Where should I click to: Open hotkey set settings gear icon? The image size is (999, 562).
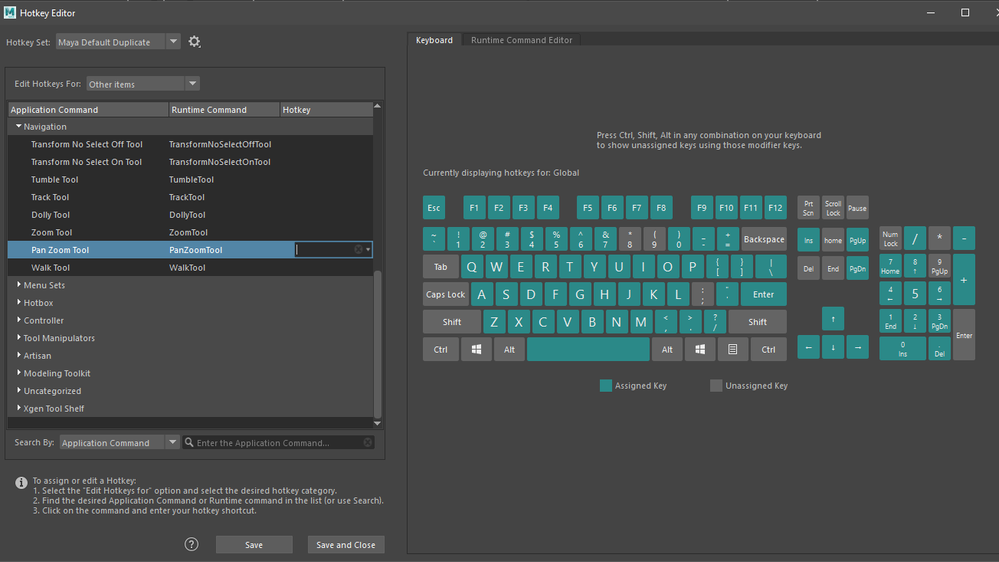tap(194, 42)
